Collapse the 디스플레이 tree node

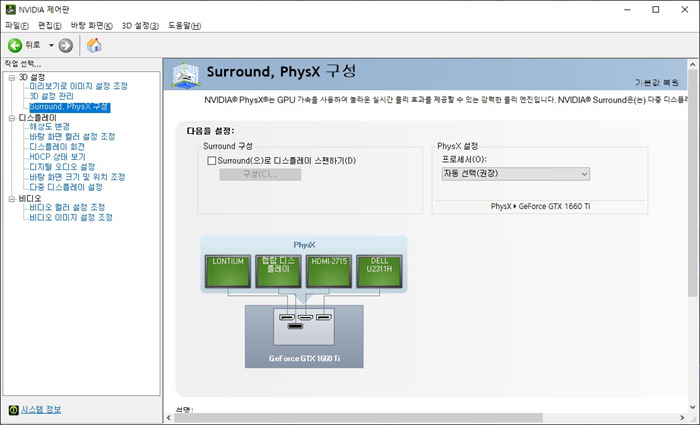(x=12, y=118)
